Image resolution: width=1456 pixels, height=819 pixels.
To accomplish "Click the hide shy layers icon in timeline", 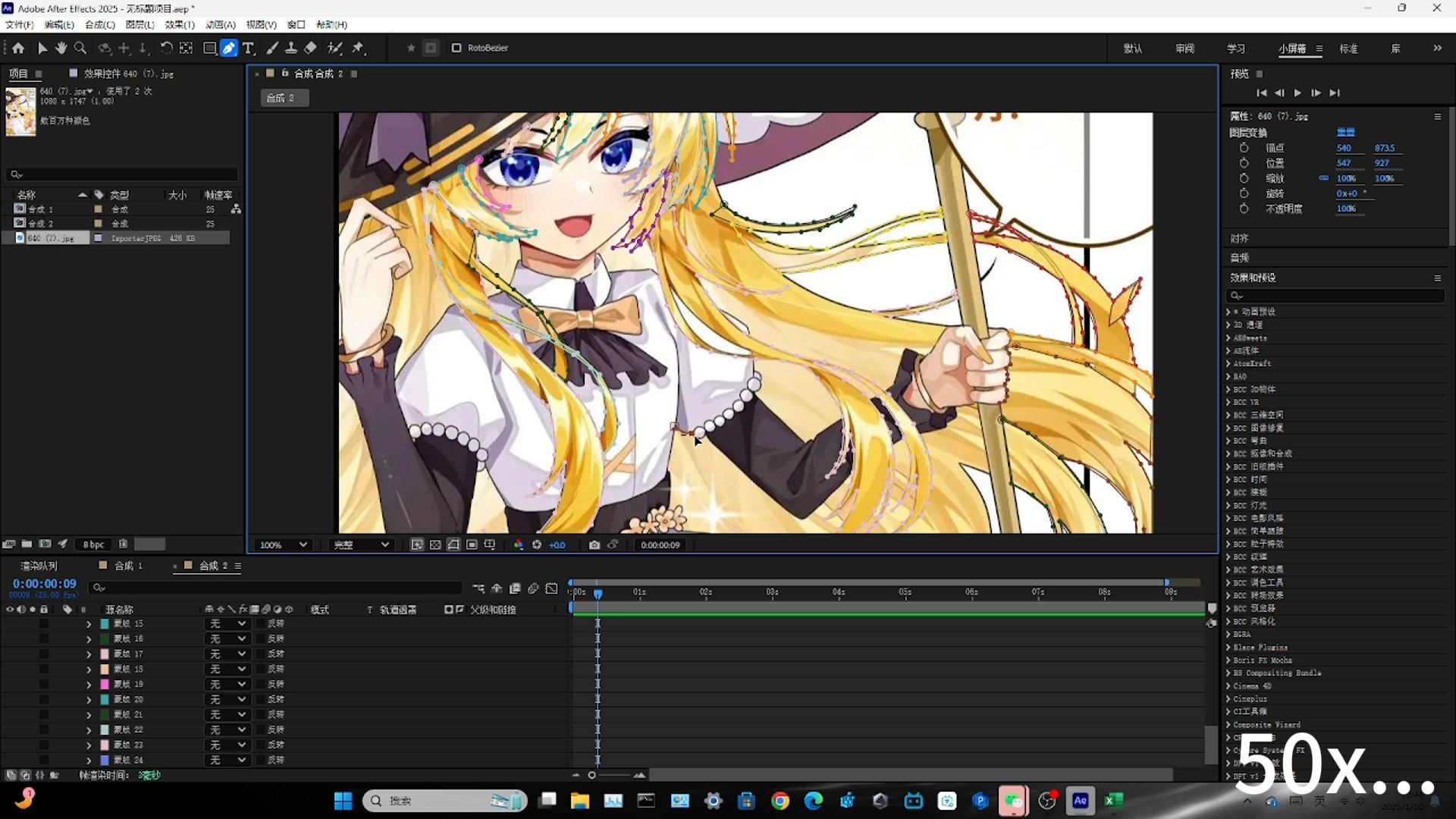I will pyautogui.click(x=497, y=588).
